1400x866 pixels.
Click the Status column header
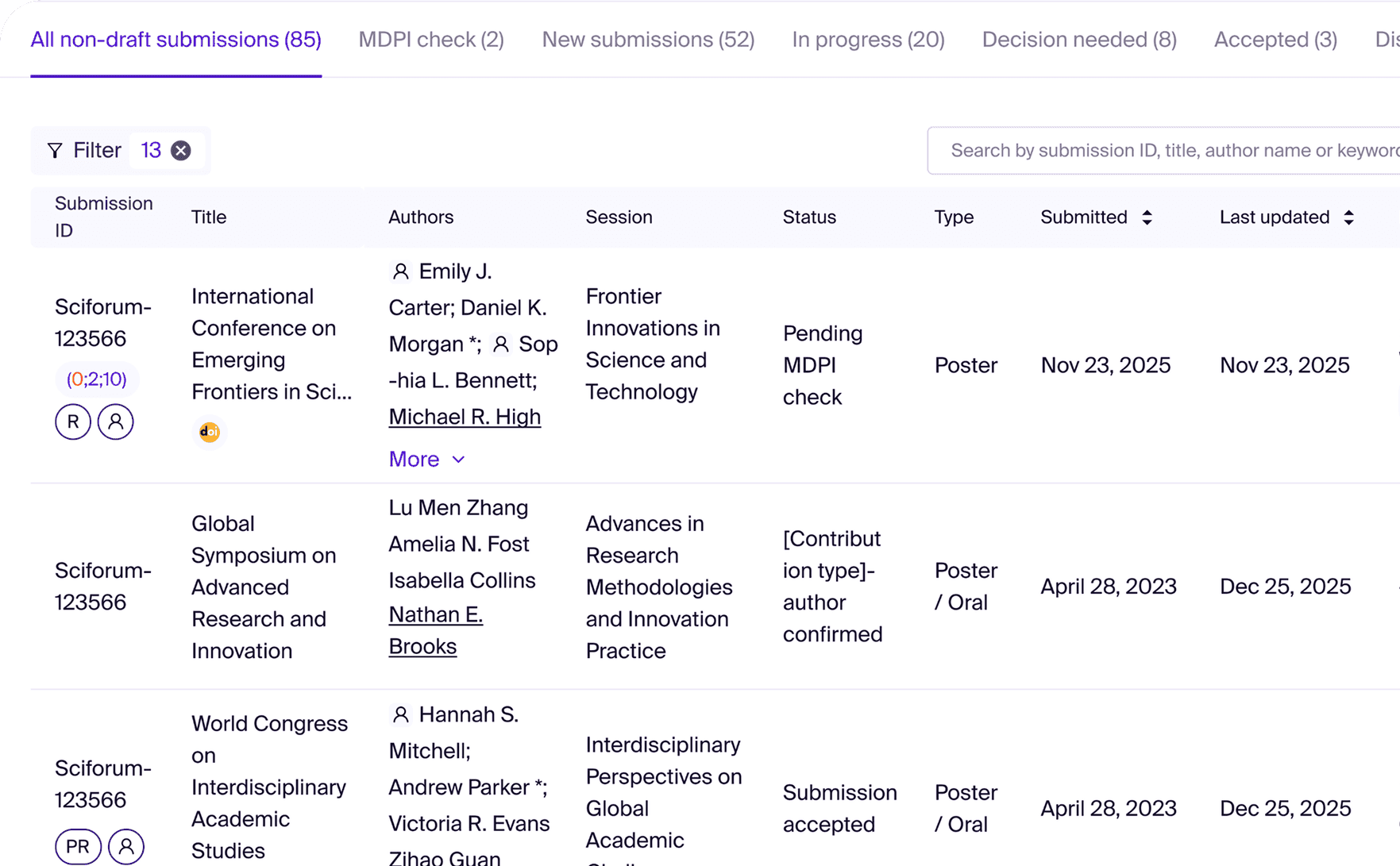pyautogui.click(x=809, y=217)
